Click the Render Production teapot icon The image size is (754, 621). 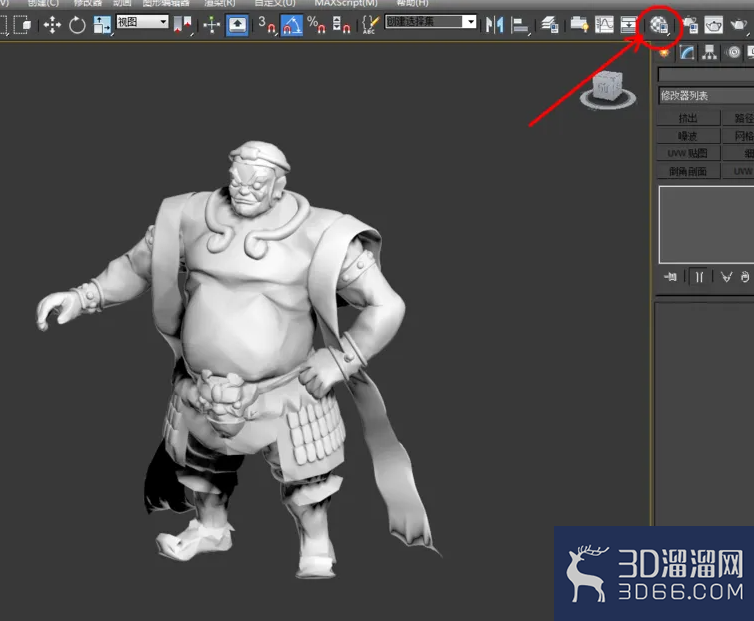pos(739,25)
